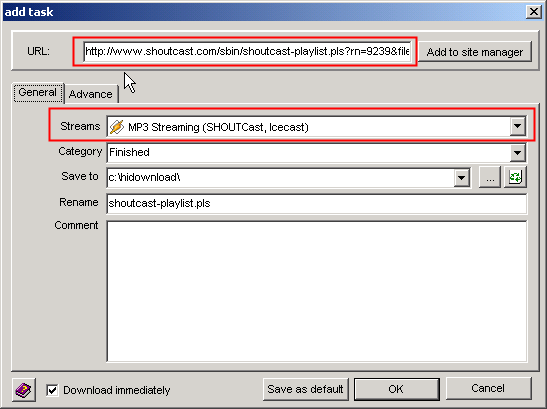Viewport: 547px width, 409px height.
Task: Click the MP3 Streaming icon in Streams
Action: (x=117, y=127)
